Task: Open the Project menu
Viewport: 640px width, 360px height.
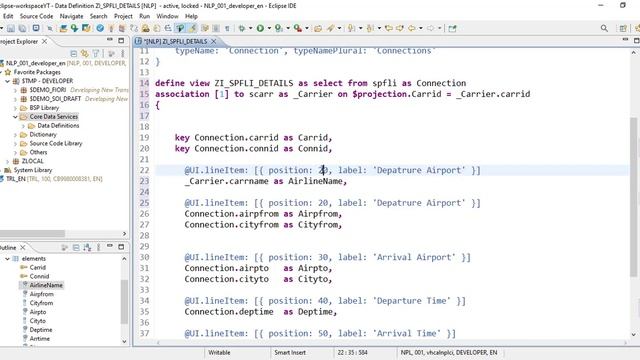Action: [x=123, y=16]
